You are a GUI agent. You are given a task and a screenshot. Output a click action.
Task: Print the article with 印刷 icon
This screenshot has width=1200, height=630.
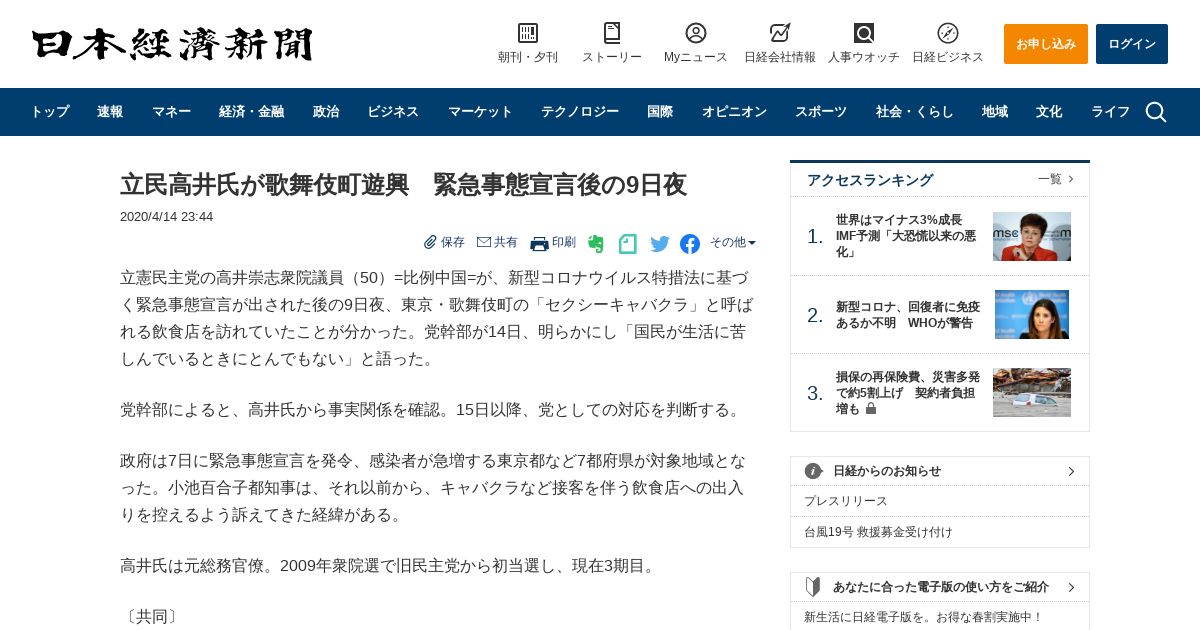click(x=540, y=243)
